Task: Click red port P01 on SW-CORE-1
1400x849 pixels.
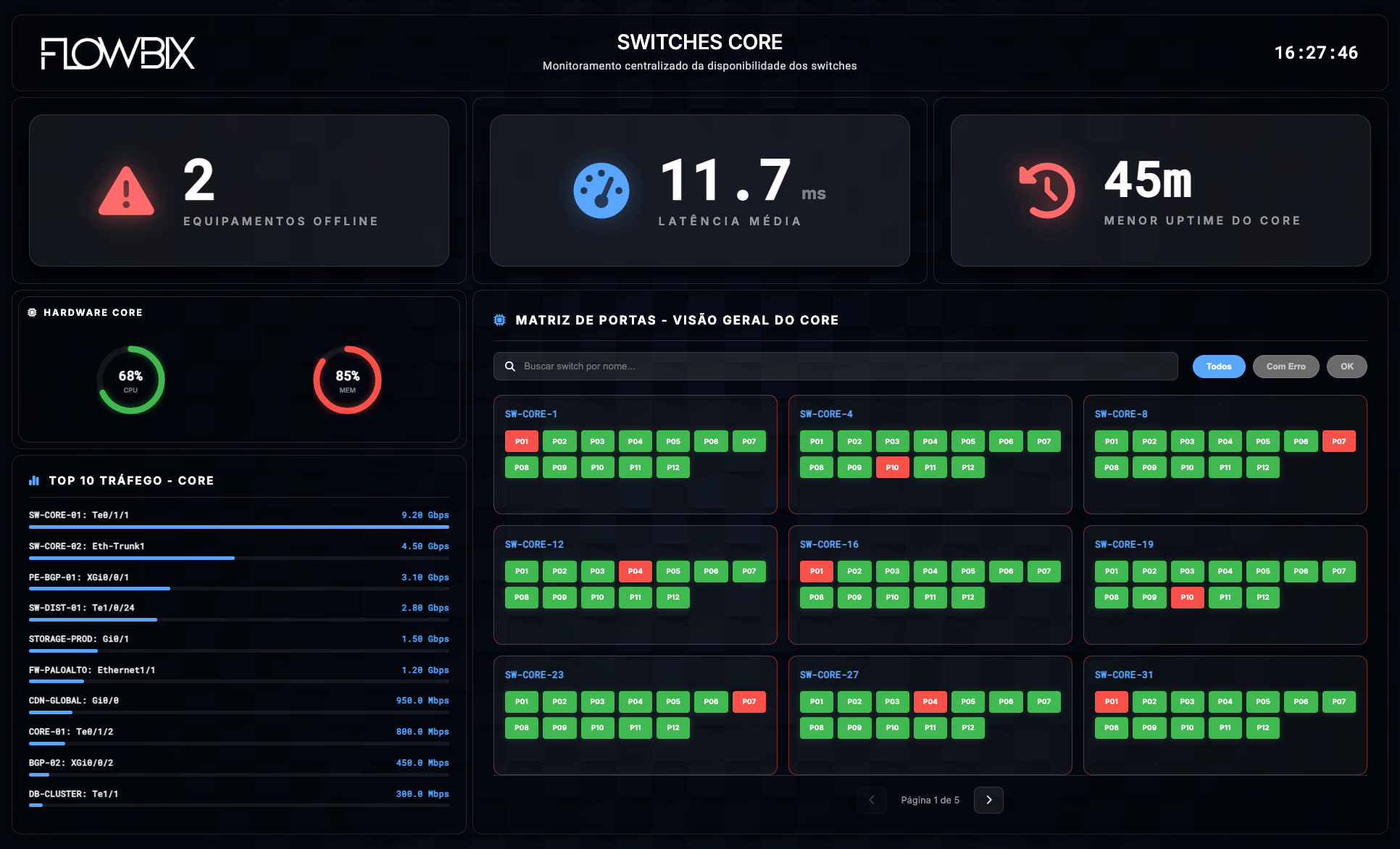Action: (x=522, y=441)
